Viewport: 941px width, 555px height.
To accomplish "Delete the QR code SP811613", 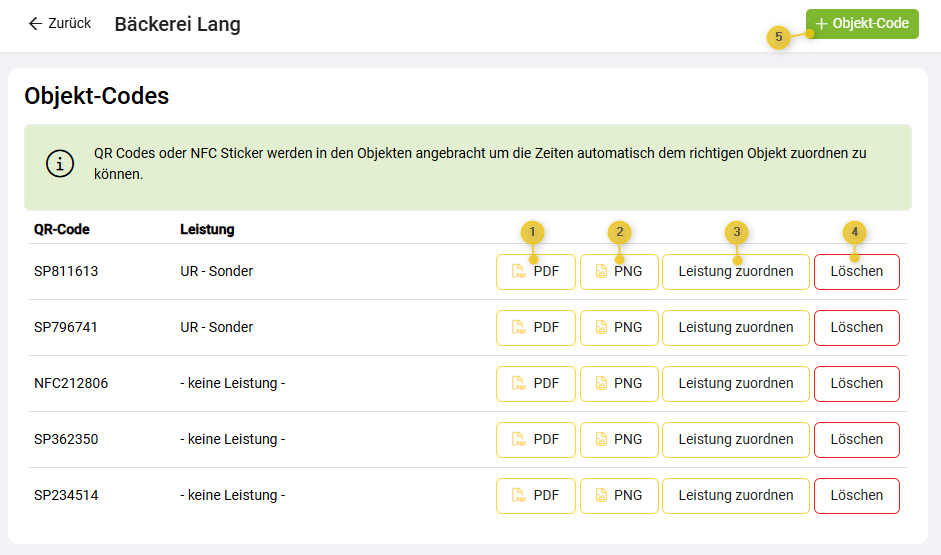I will (857, 272).
